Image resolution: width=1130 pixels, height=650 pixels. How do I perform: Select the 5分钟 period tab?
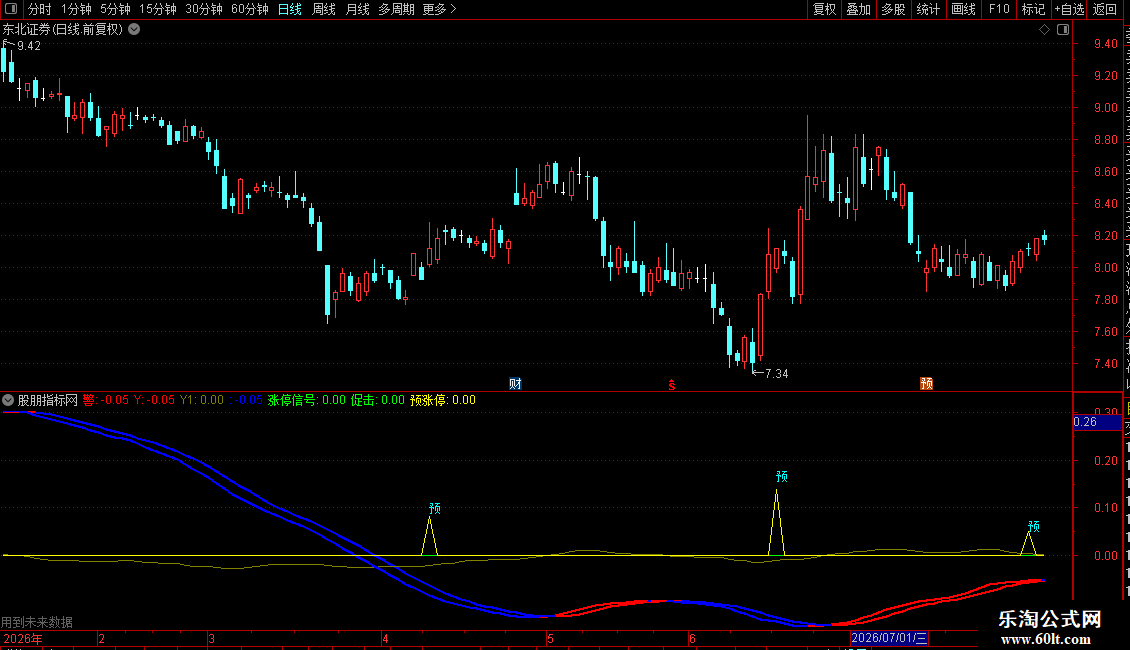pyautogui.click(x=115, y=9)
